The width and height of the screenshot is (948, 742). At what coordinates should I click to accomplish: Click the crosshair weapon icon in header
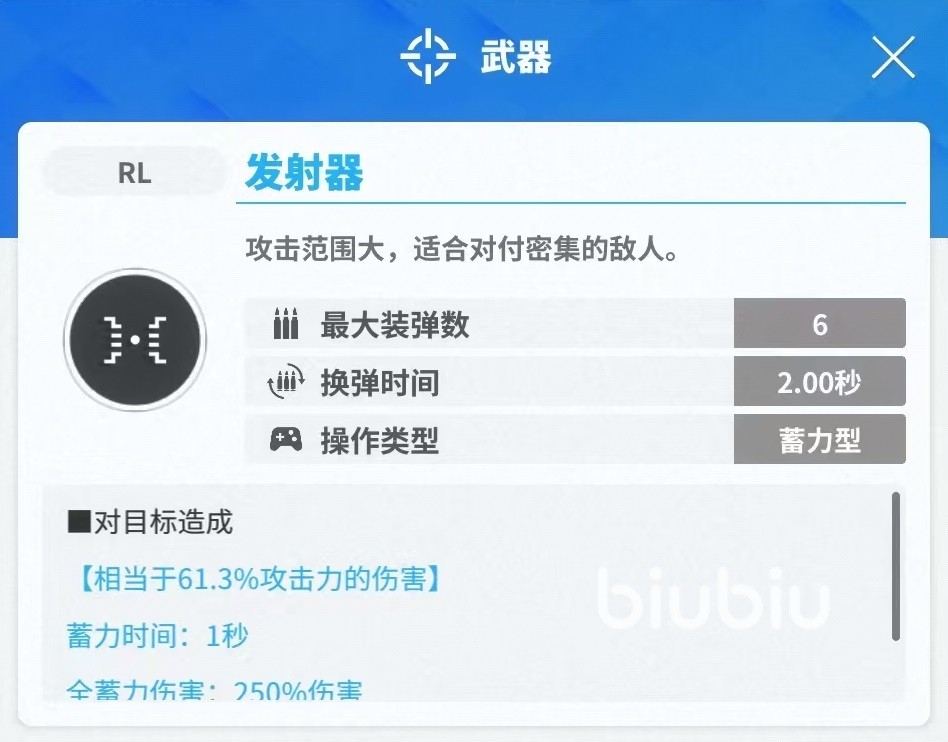pos(427,57)
